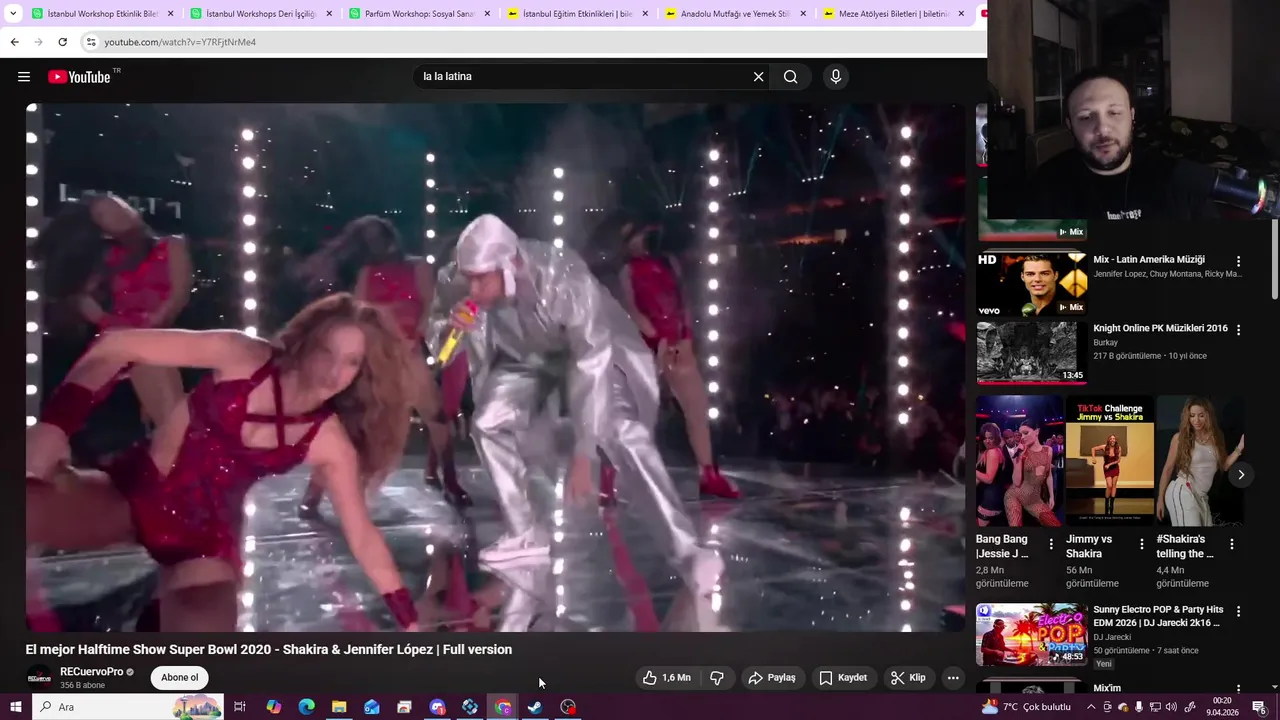The height and width of the screenshot is (720, 1280).
Task: Open options for #Shakira's telling short
Action: click(x=1232, y=544)
